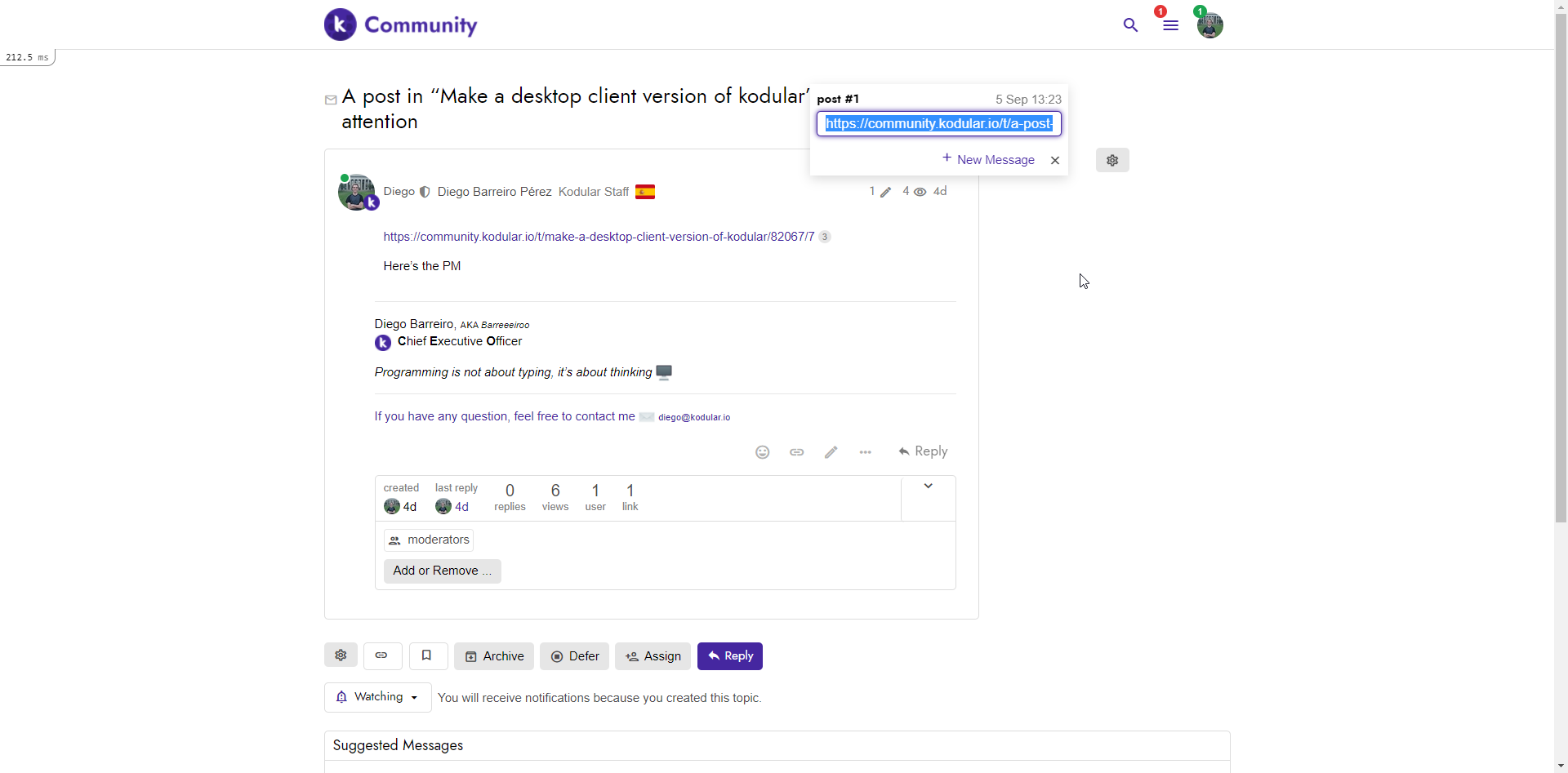Click the staff shield icon next to Diego
This screenshot has height=773, width=1568.
[x=425, y=192]
